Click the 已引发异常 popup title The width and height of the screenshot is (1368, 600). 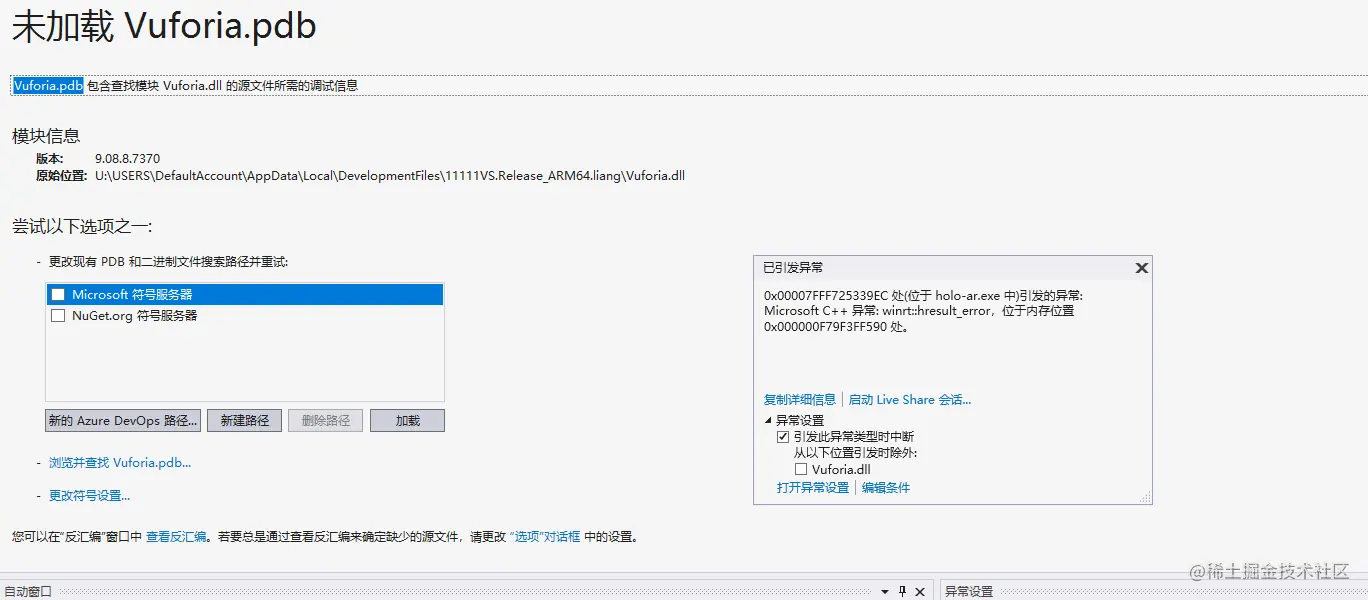pos(793,268)
